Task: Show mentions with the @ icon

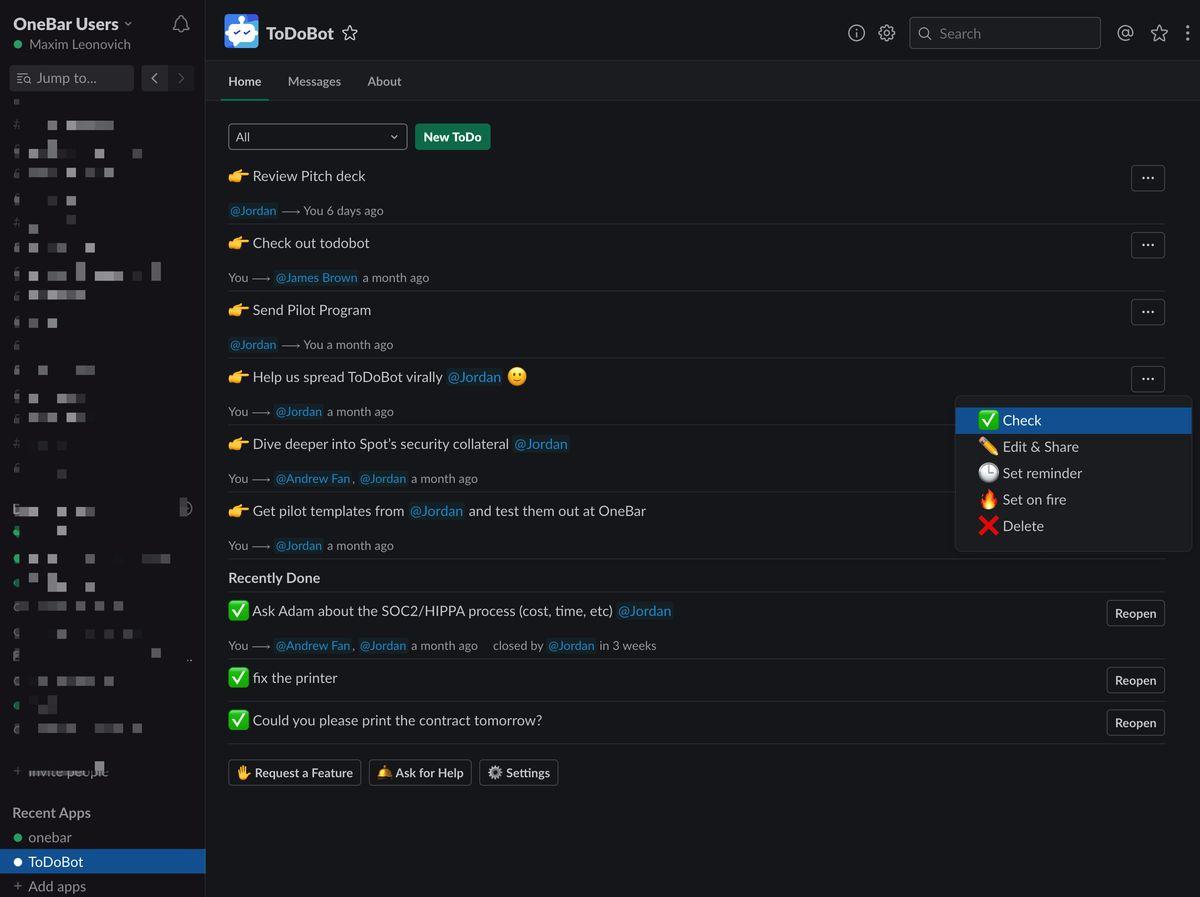Action: click(1125, 33)
